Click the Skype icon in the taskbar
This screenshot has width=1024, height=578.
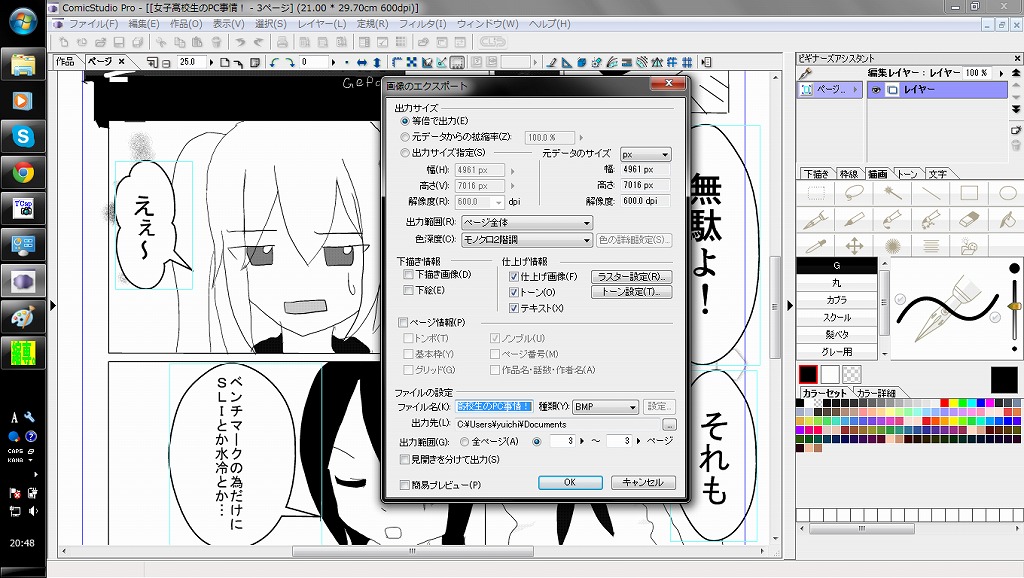click(x=24, y=135)
